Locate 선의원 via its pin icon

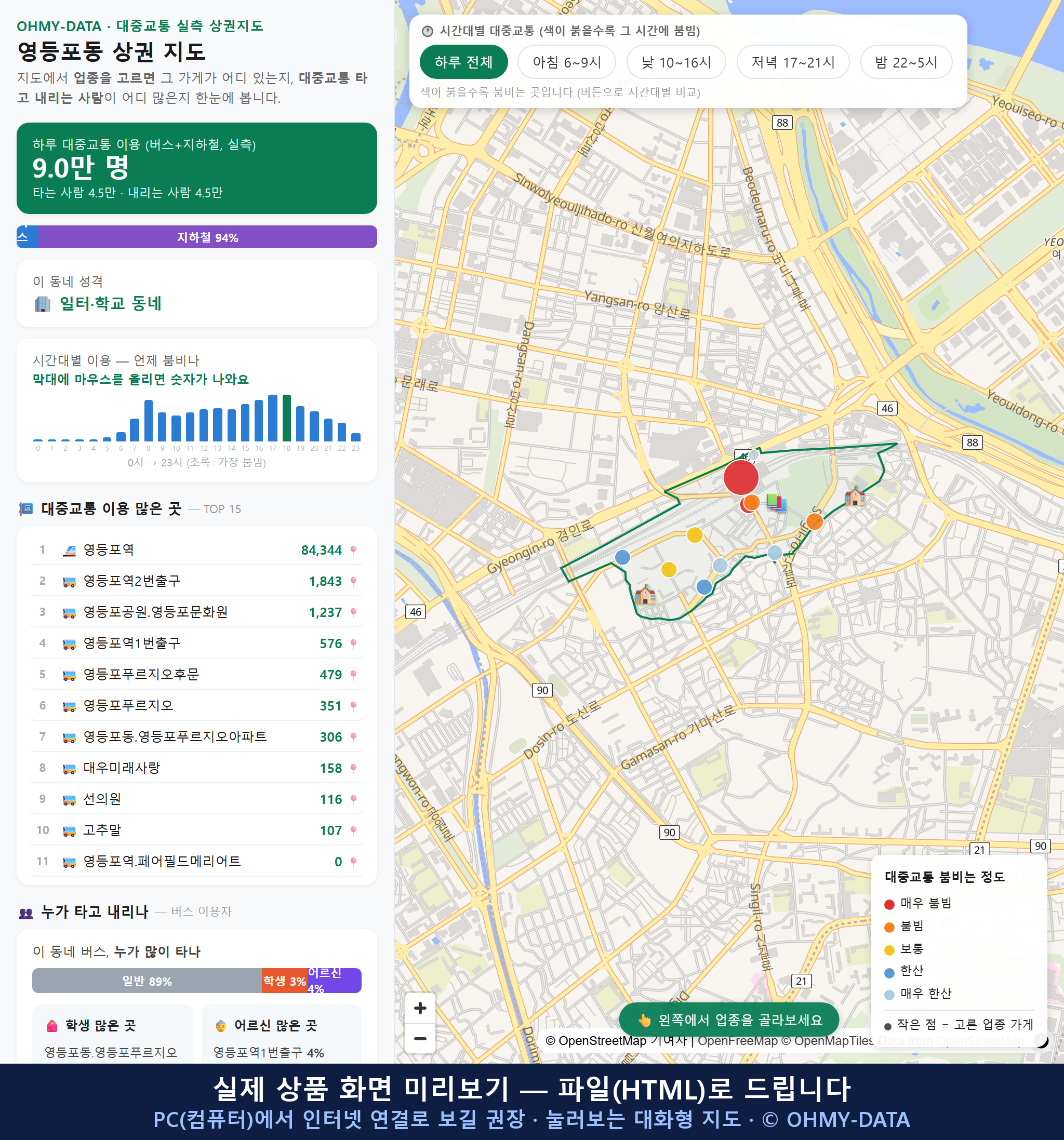pyautogui.click(x=353, y=799)
